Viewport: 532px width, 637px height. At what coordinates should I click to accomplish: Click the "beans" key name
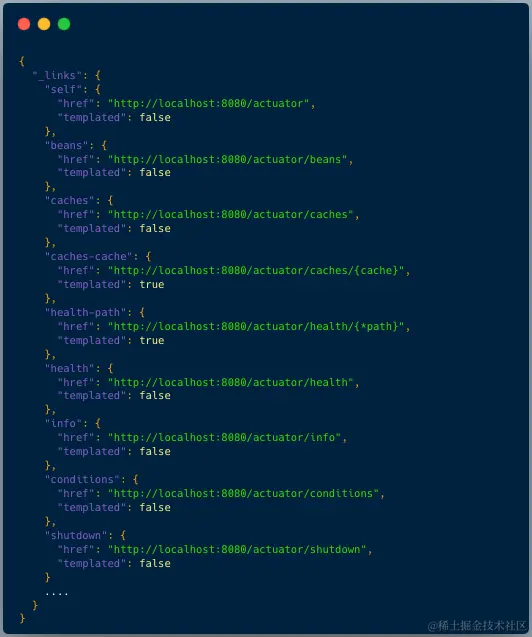[x=67, y=145]
